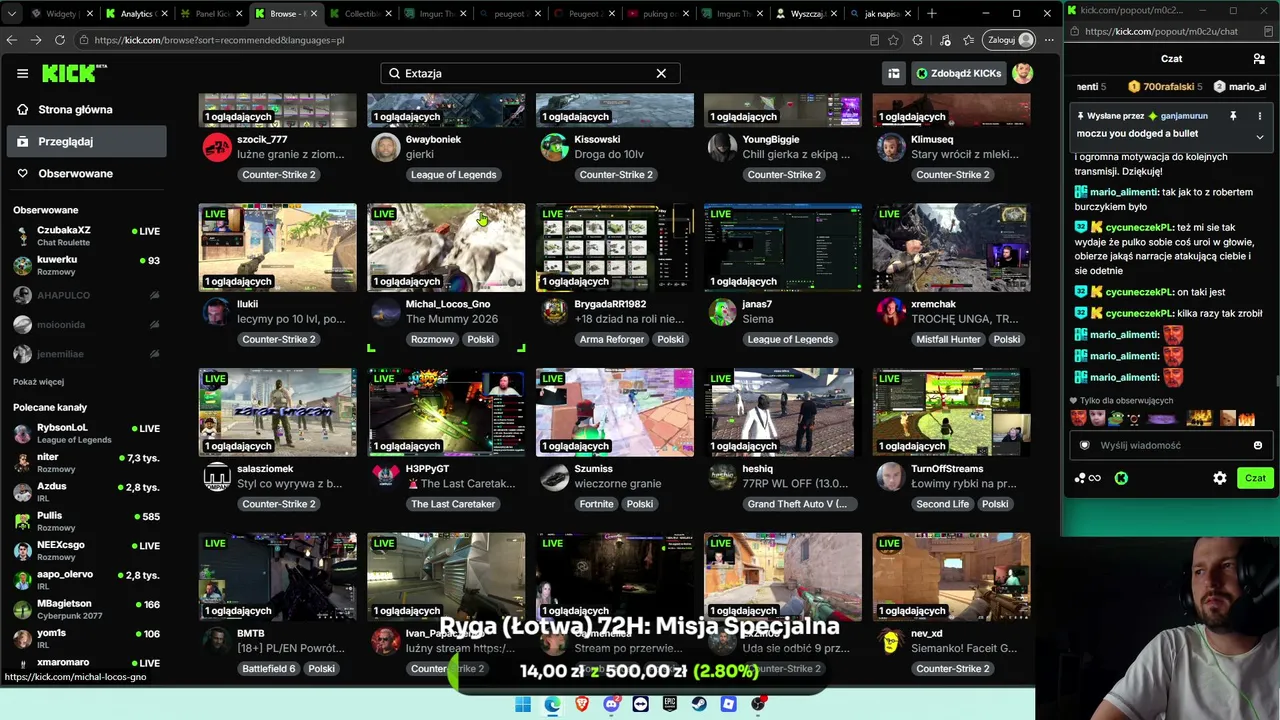This screenshot has width=1280, height=720.
Task: Open Obserwowane in the sidebar
Action: [x=86, y=173]
